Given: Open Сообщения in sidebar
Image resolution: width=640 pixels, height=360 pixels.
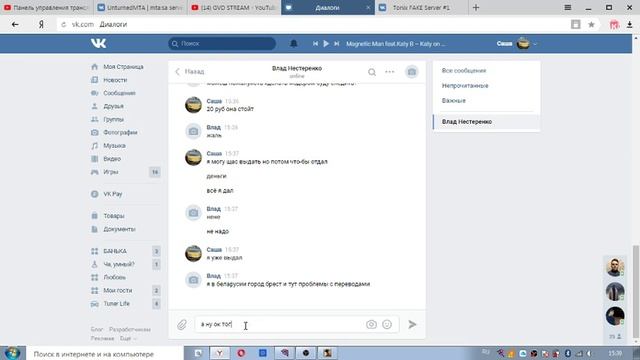Looking at the screenshot, I should tap(119, 93).
